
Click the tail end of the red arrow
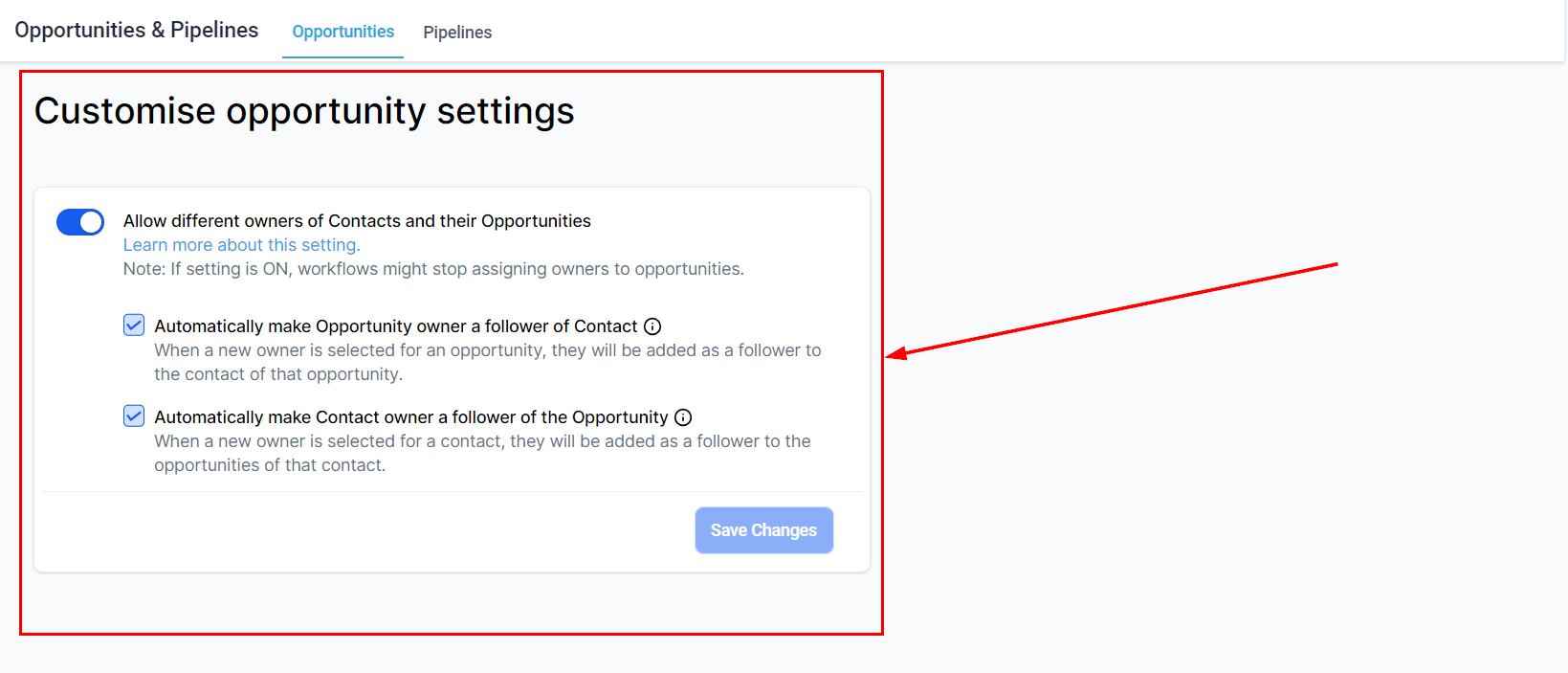click(1334, 264)
